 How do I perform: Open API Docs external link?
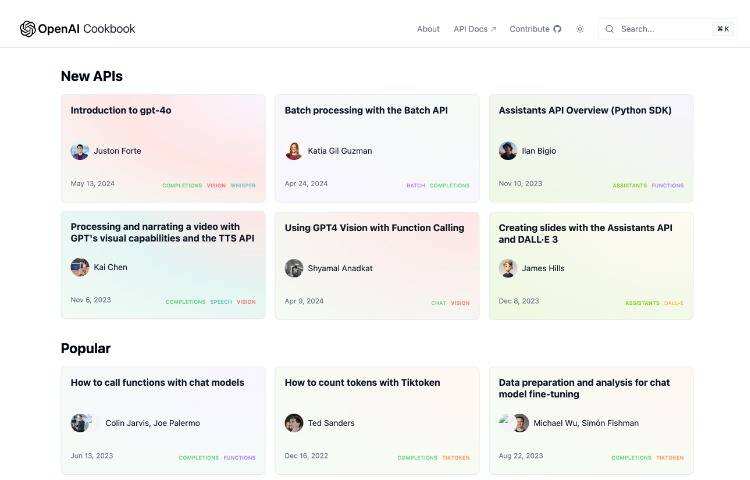tap(474, 29)
